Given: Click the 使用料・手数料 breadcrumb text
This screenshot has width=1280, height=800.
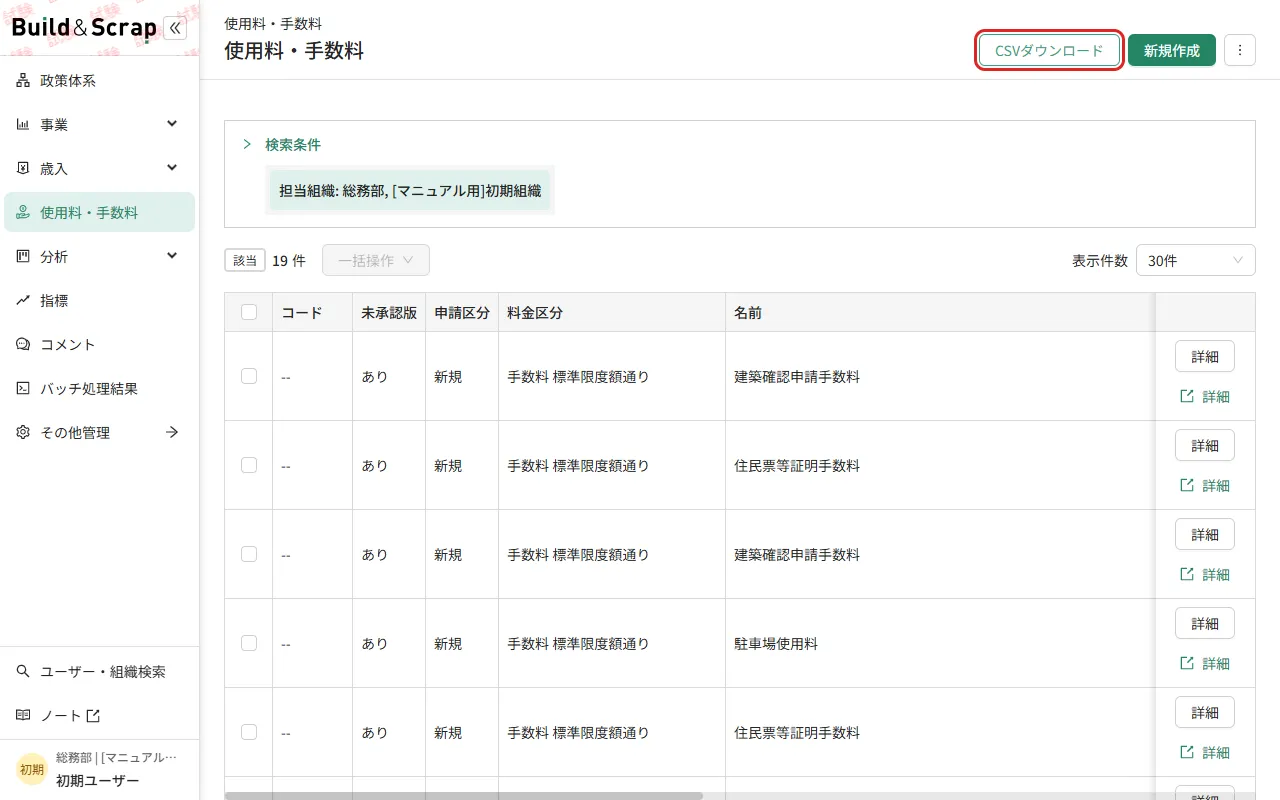Looking at the screenshot, I should coord(273,23).
